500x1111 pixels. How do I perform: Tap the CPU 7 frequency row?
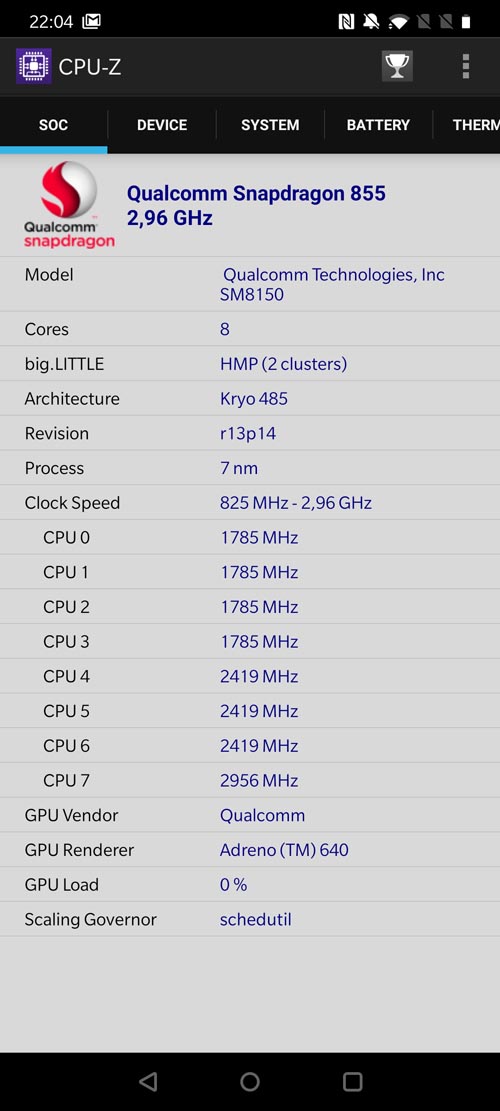(x=250, y=781)
